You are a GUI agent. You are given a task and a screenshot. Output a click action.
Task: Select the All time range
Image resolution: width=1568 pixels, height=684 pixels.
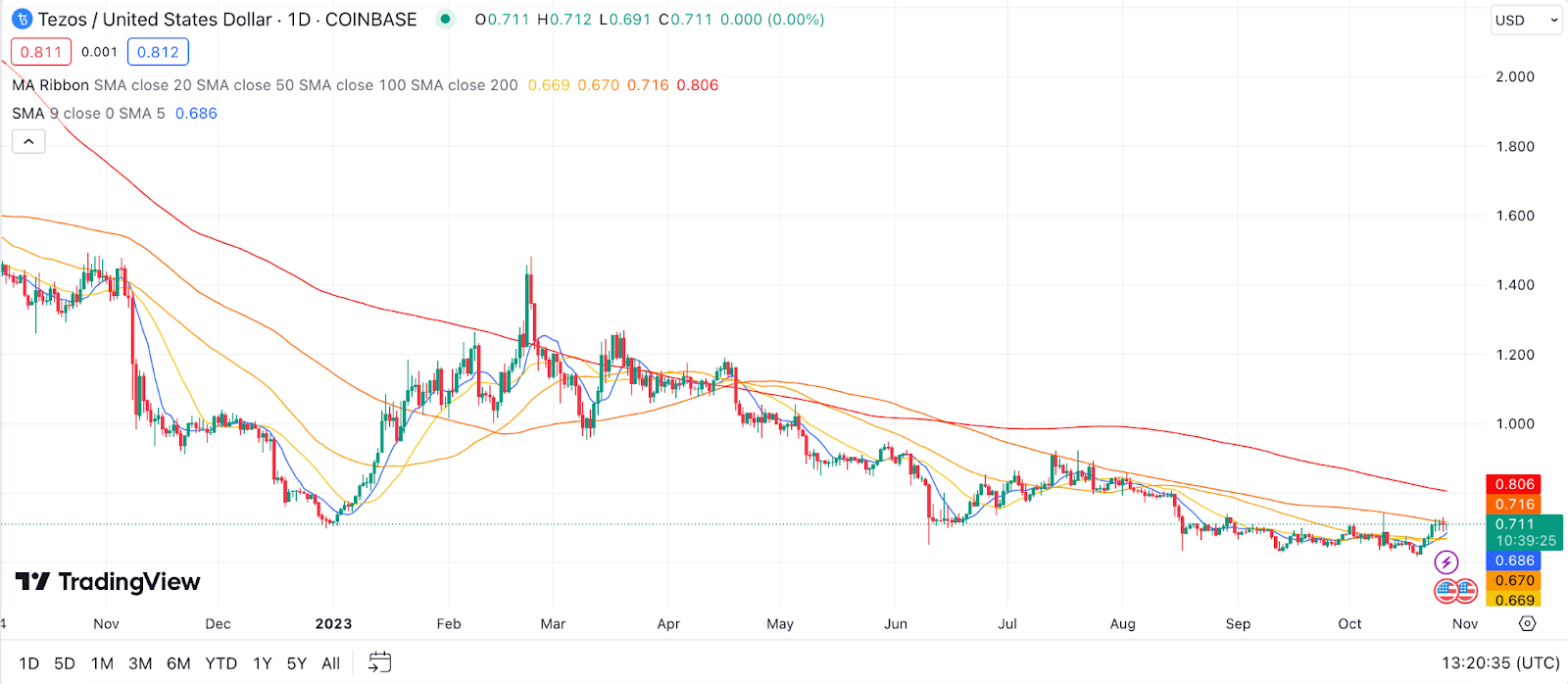coord(331,663)
